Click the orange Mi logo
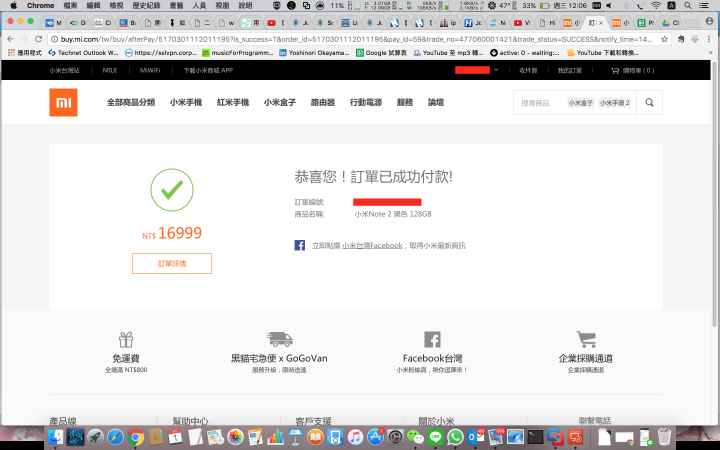The width and height of the screenshot is (720, 450). [63, 102]
